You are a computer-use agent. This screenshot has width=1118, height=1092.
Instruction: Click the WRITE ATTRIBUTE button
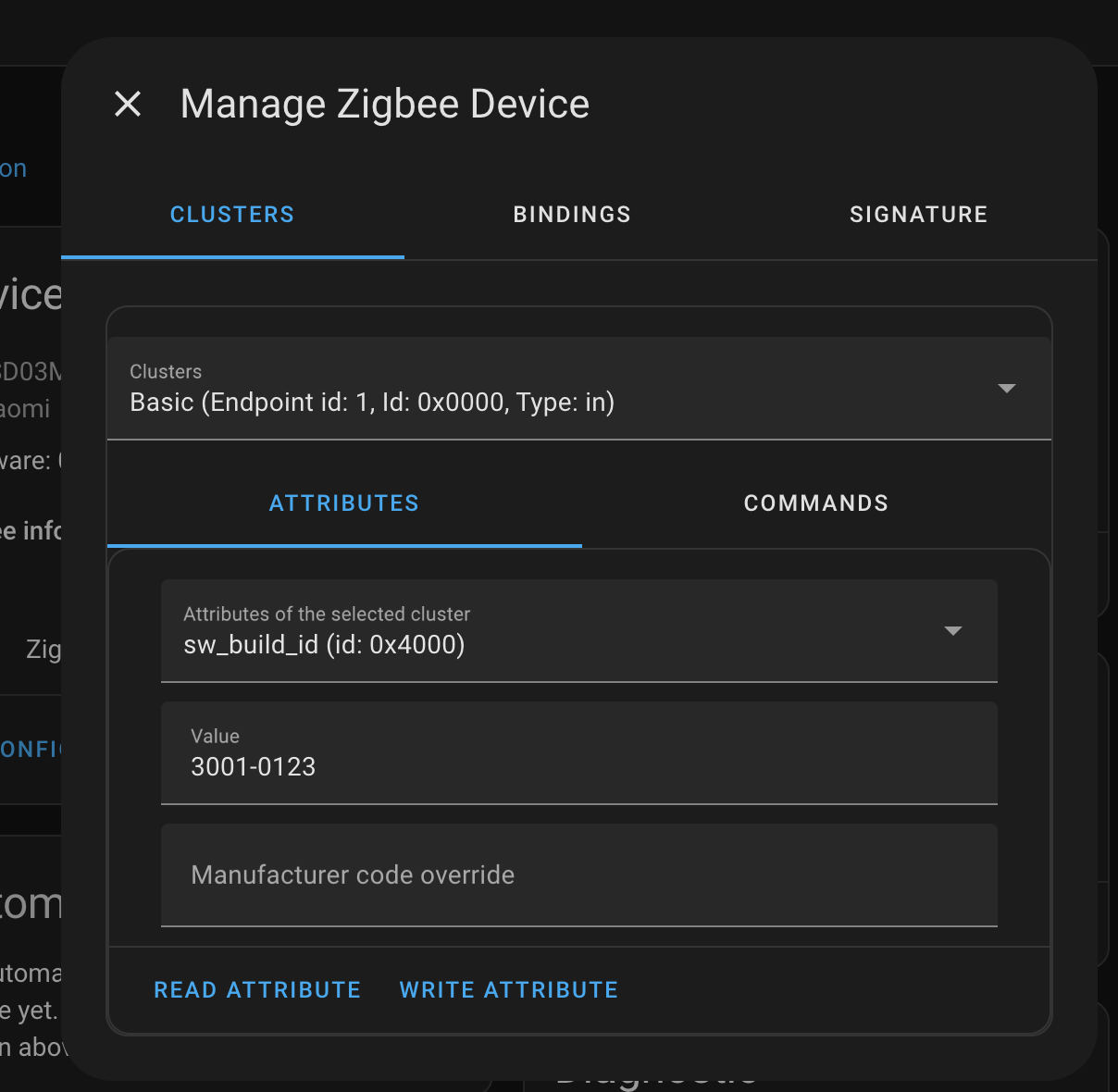coord(508,989)
